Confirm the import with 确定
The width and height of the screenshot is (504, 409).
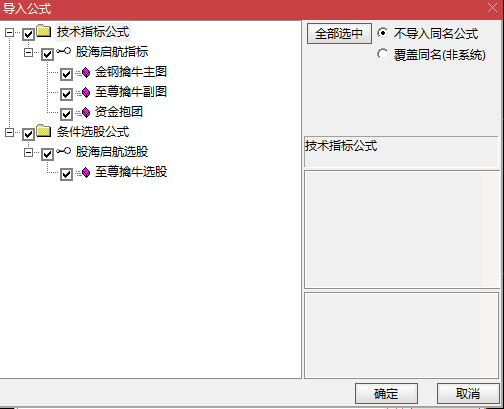[386, 393]
